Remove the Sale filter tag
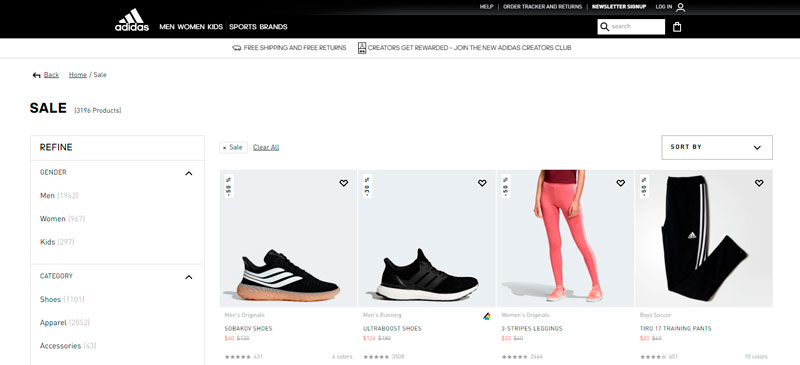 coord(233,148)
